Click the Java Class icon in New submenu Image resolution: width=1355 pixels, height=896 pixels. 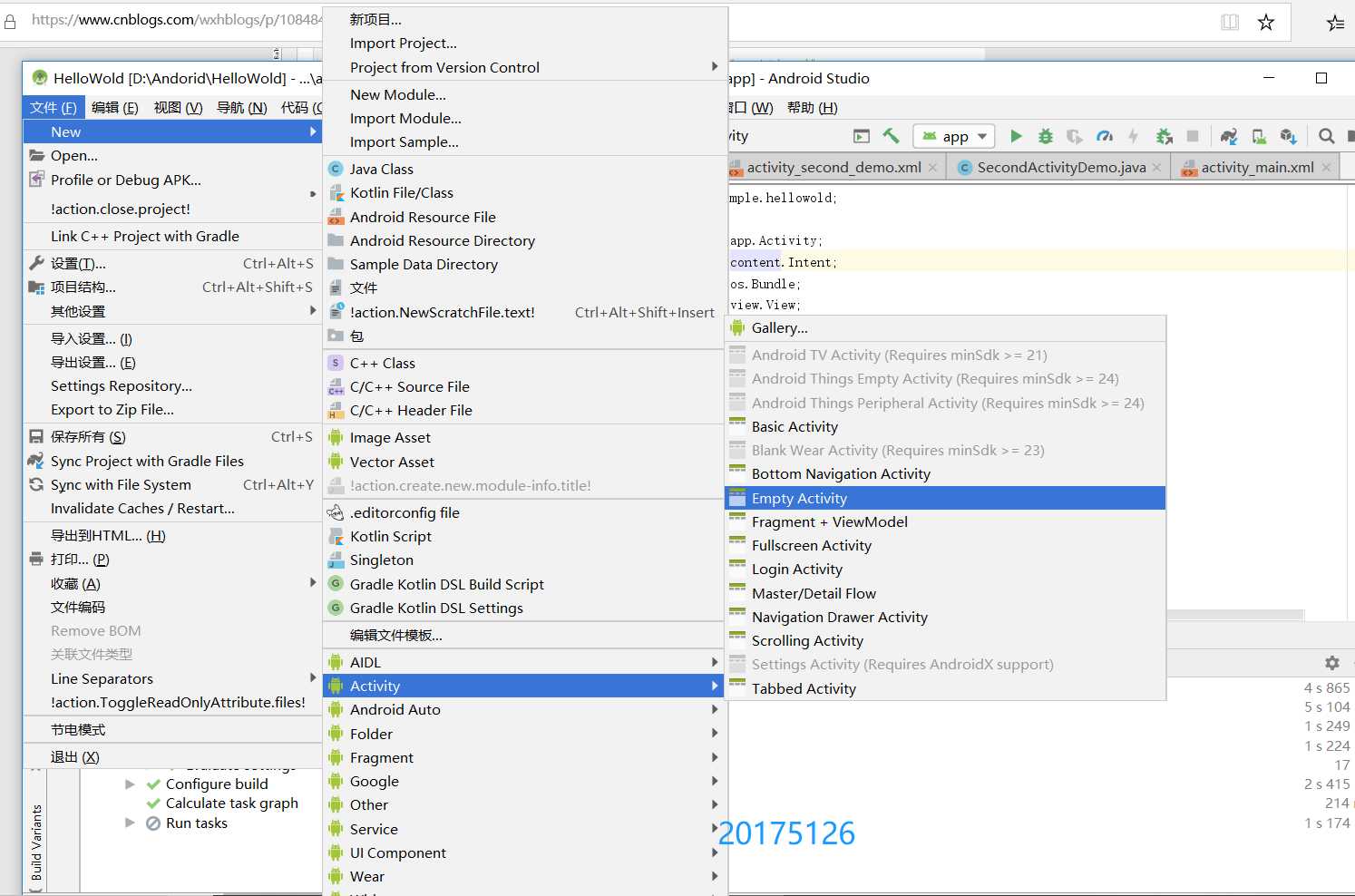click(336, 169)
